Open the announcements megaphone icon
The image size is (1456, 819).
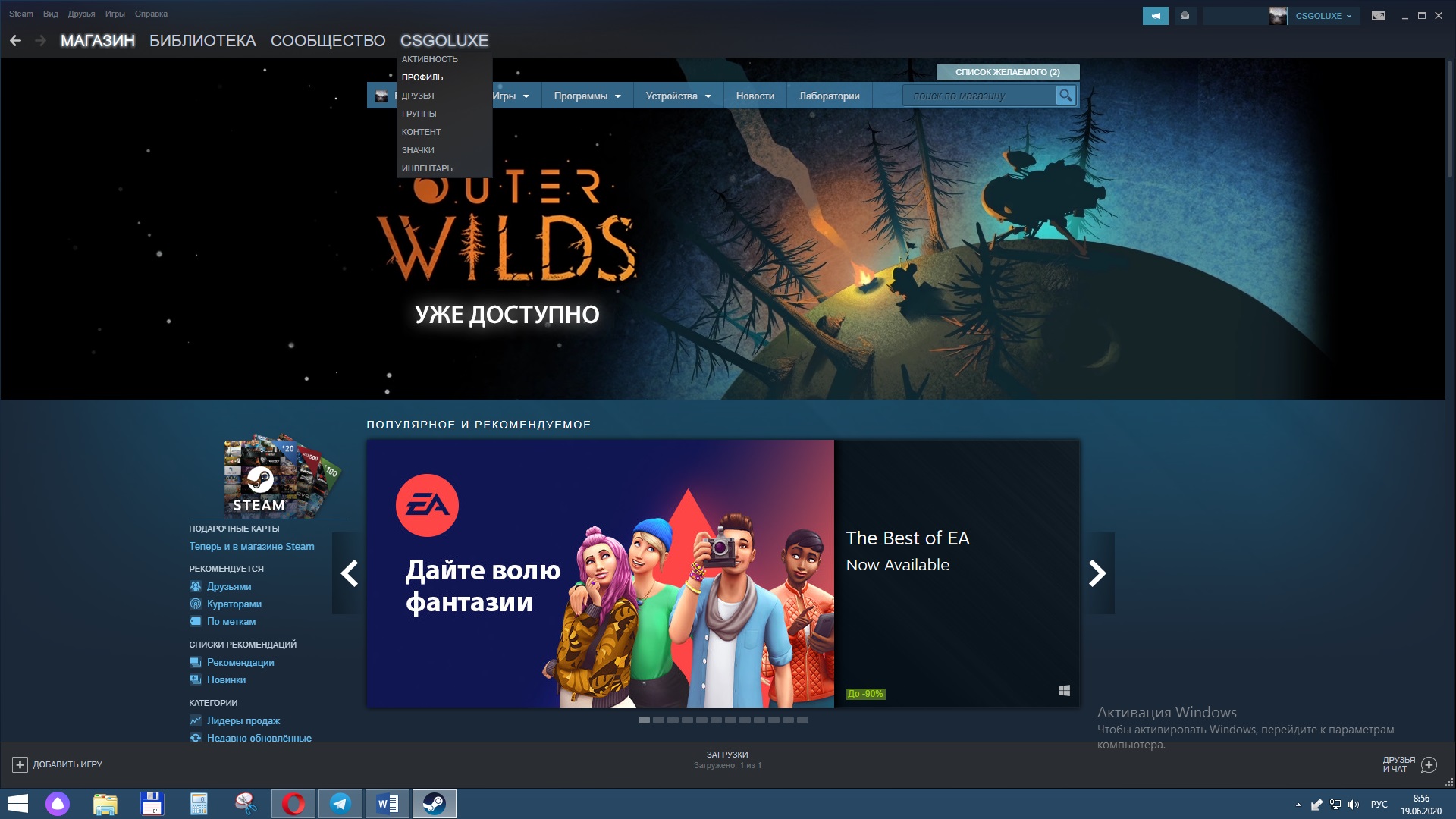(1155, 16)
